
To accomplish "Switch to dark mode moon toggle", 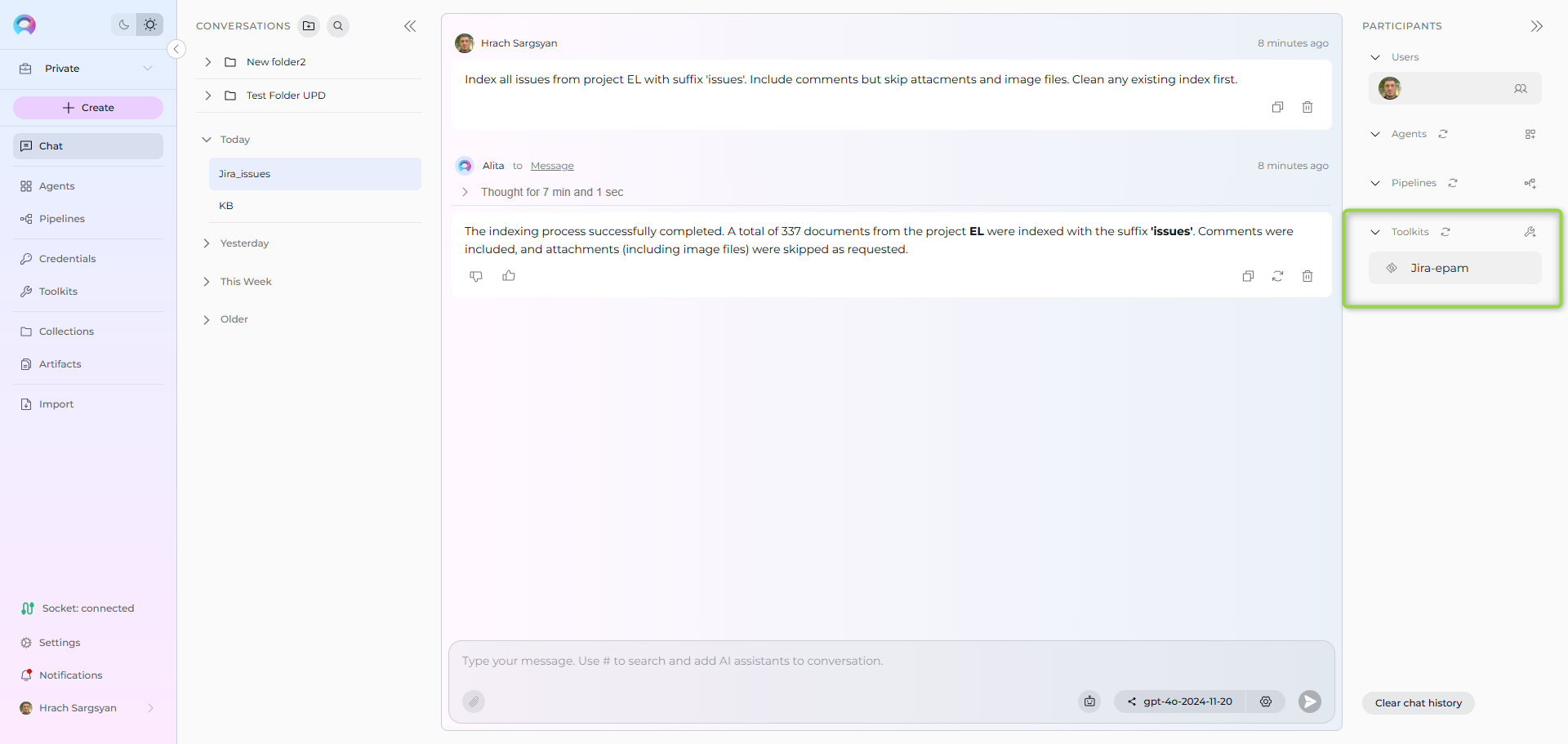I will coord(124,25).
